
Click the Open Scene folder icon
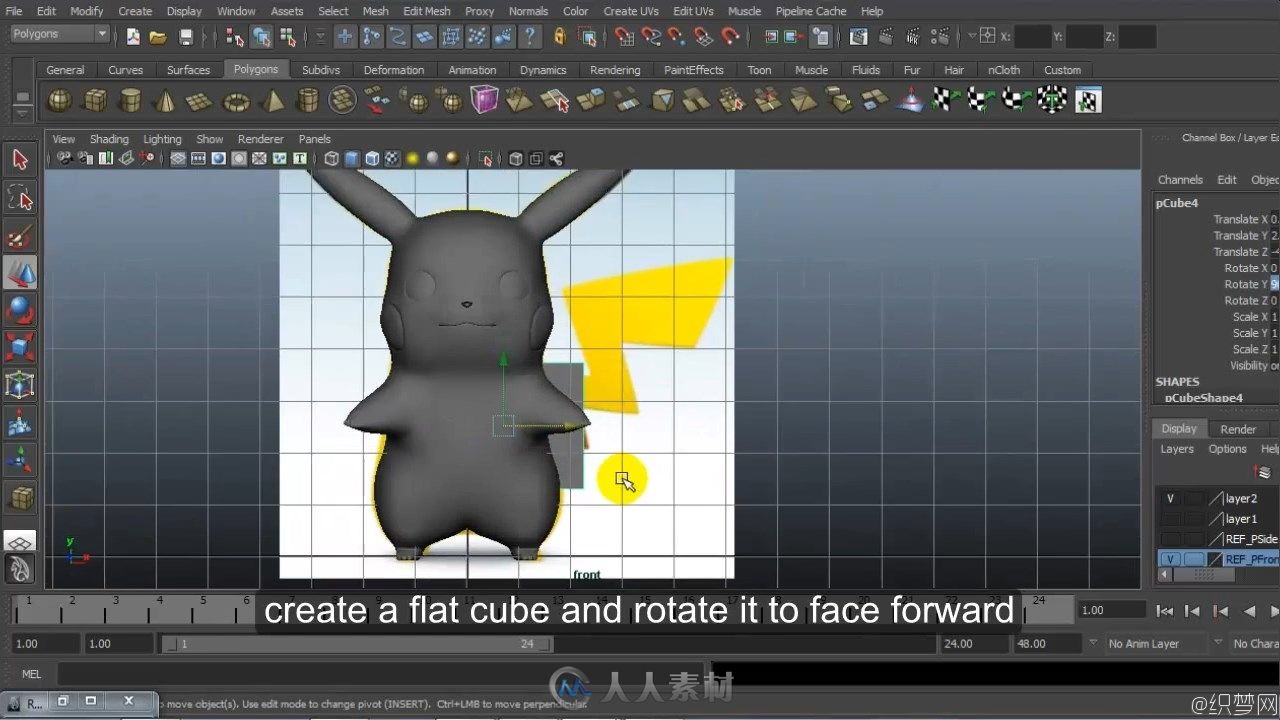pos(158,37)
